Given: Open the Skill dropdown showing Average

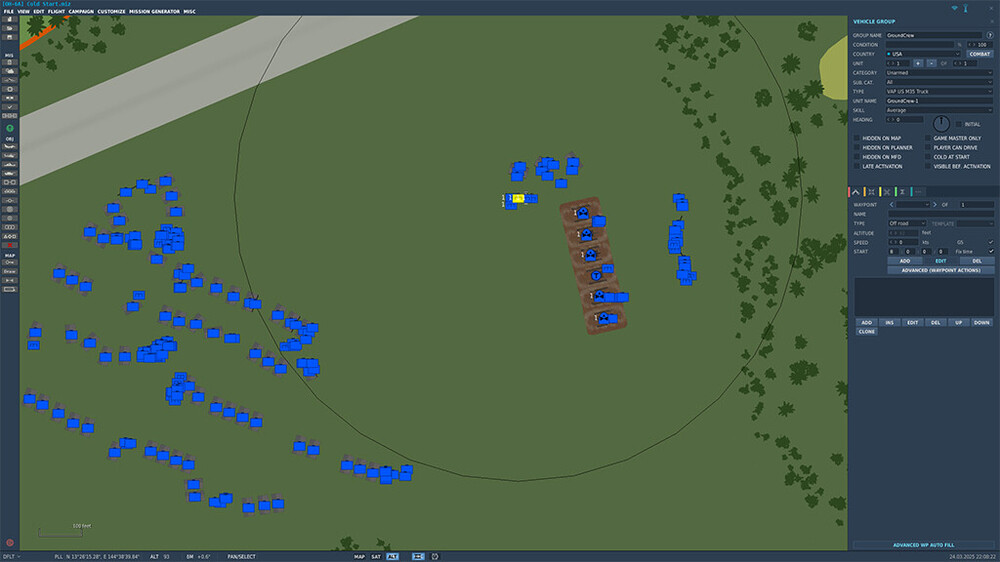Looking at the screenshot, I should click(939, 110).
